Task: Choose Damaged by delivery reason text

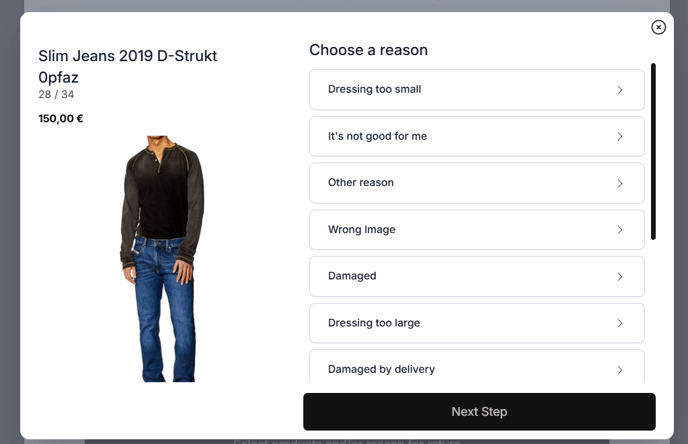Action: (x=381, y=369)
